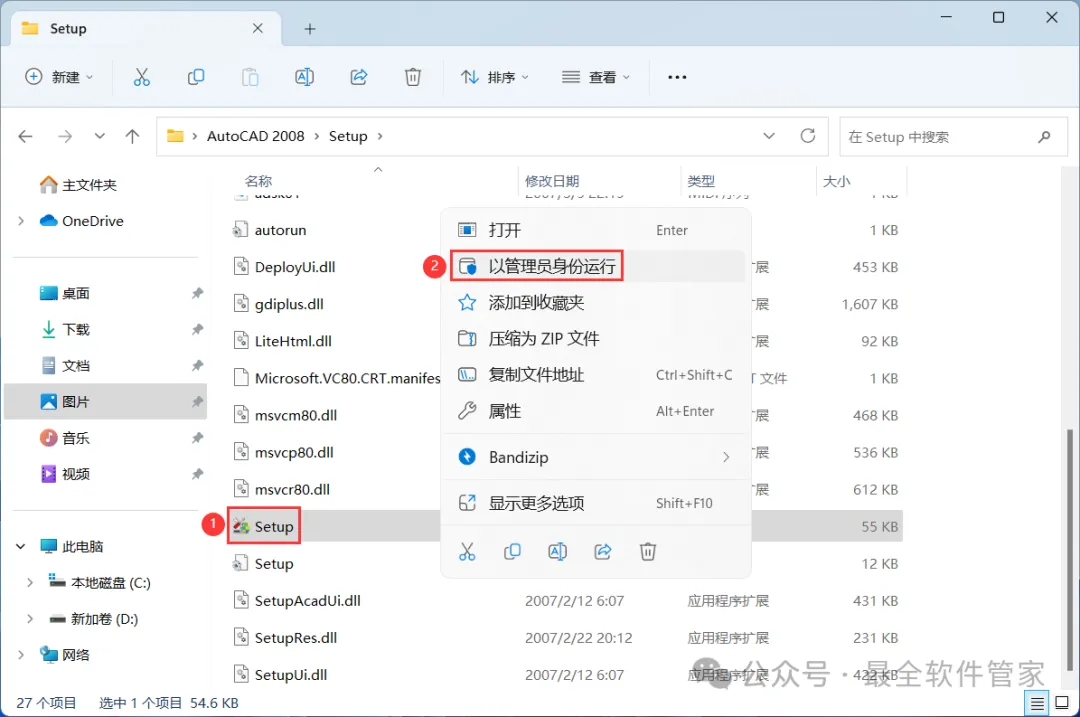
Task: Click the Cut icon in the top toolbar
Action: tap(141, 77)
